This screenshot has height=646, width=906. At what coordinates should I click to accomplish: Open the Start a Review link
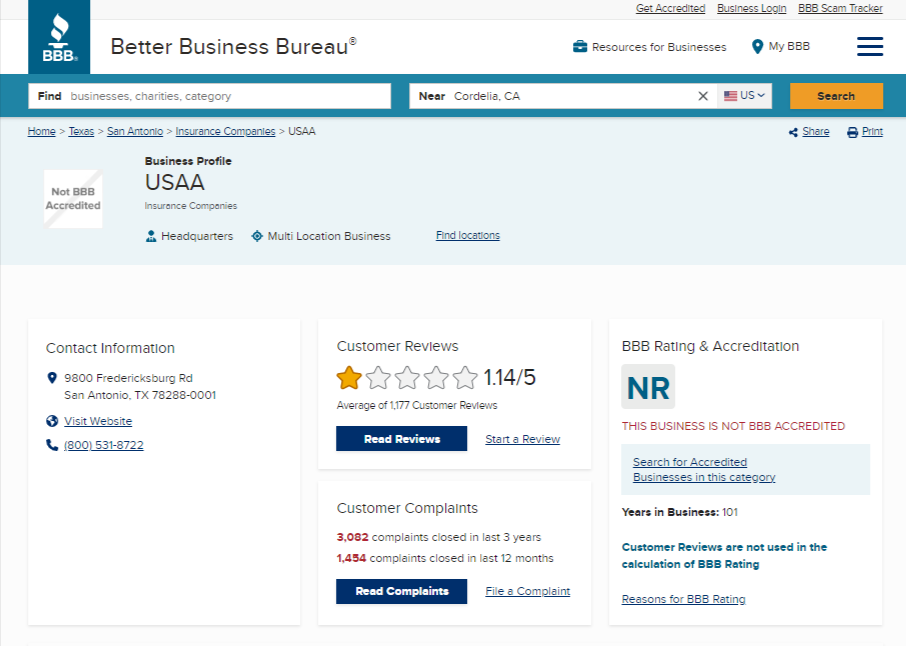(x=522, y=439)
